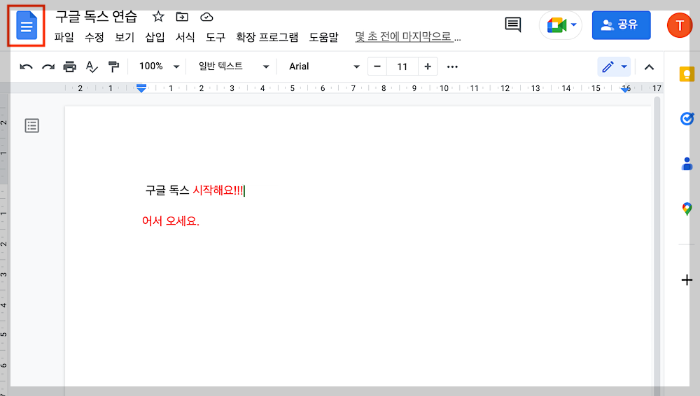Viewport: 700px width, 396px height.
Task: Show the document outline icon
Action: 32,126
